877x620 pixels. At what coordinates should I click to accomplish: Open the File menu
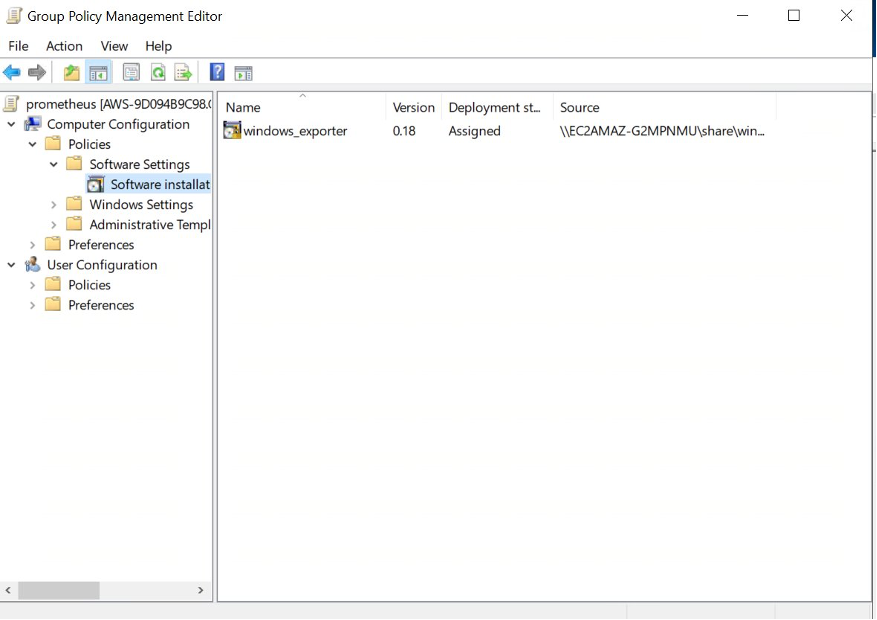pyautogui.click(x=18, y=46)
